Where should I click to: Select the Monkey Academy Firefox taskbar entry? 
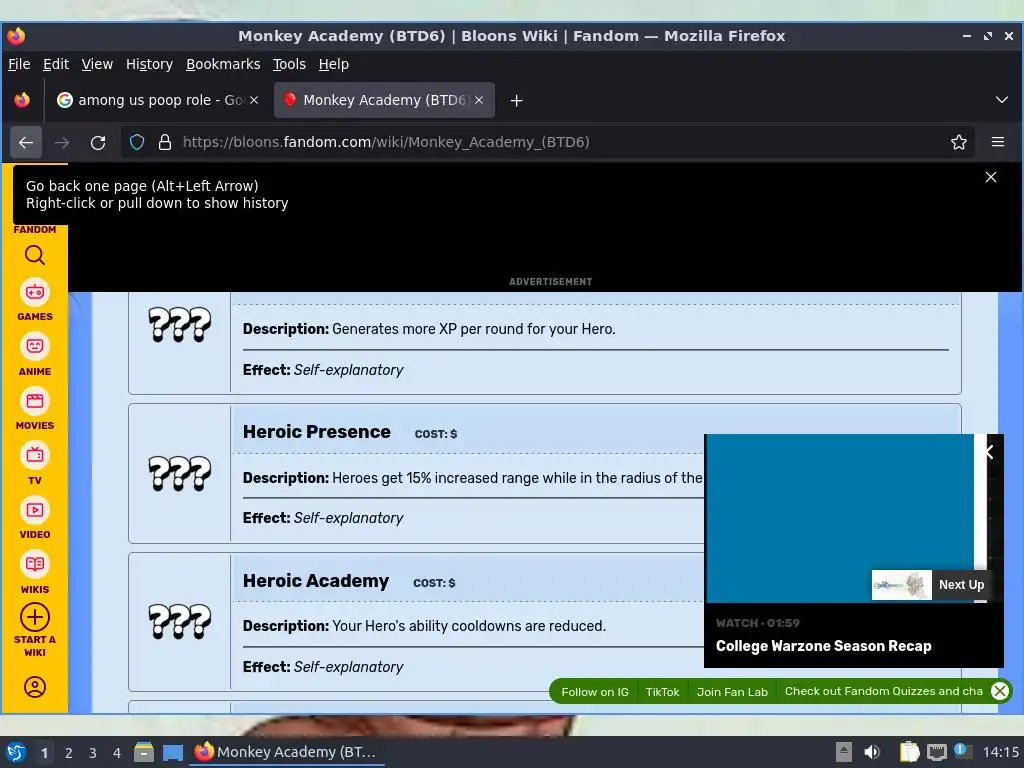point(287,752)
